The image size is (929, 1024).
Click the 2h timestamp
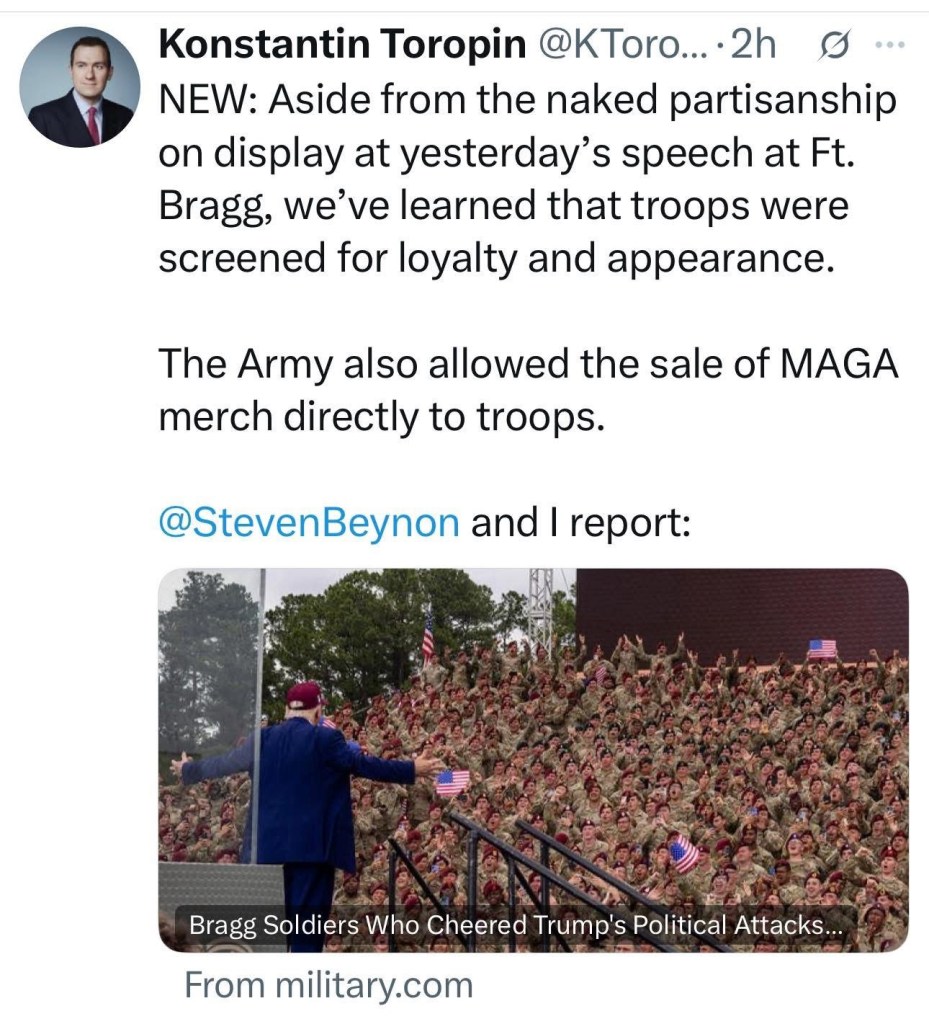click(754, 45)
